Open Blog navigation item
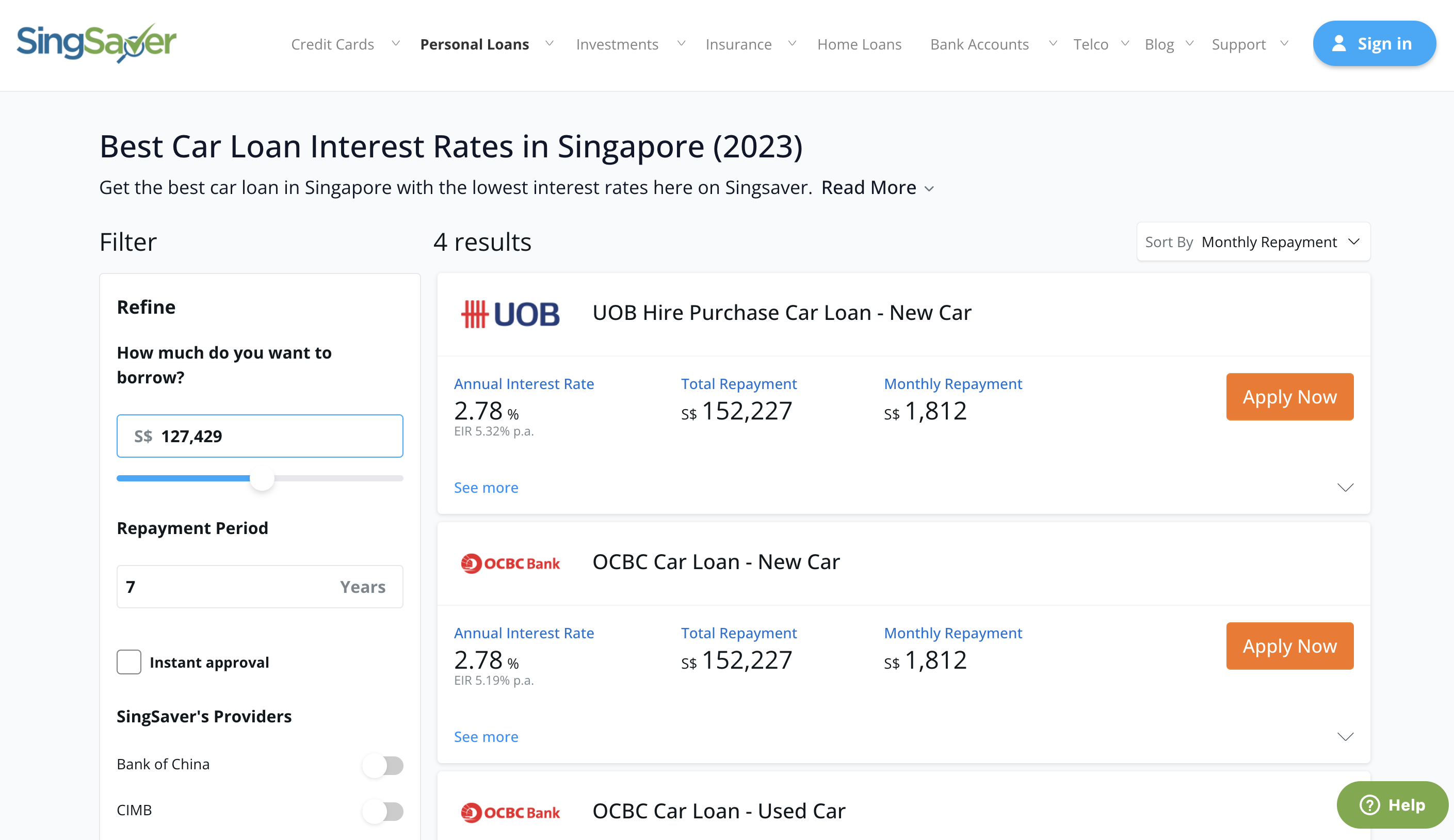 [1159, 44]
